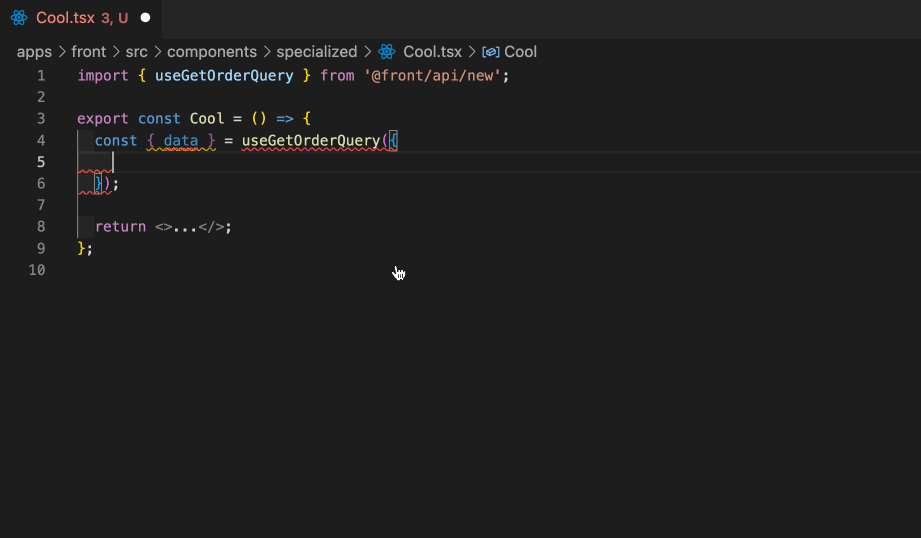Click the 'from' keyword on line 1
The height and width of the screenshot is (538, 921).
[337, 76]
